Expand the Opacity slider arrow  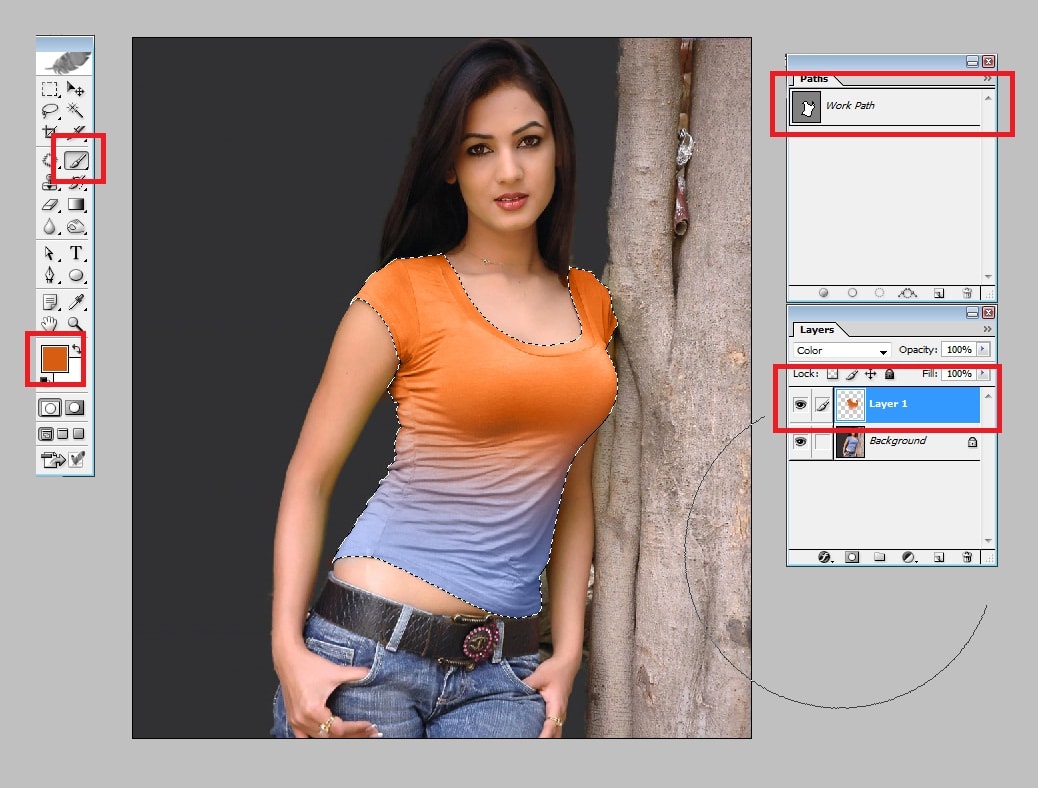coord(983,350)
